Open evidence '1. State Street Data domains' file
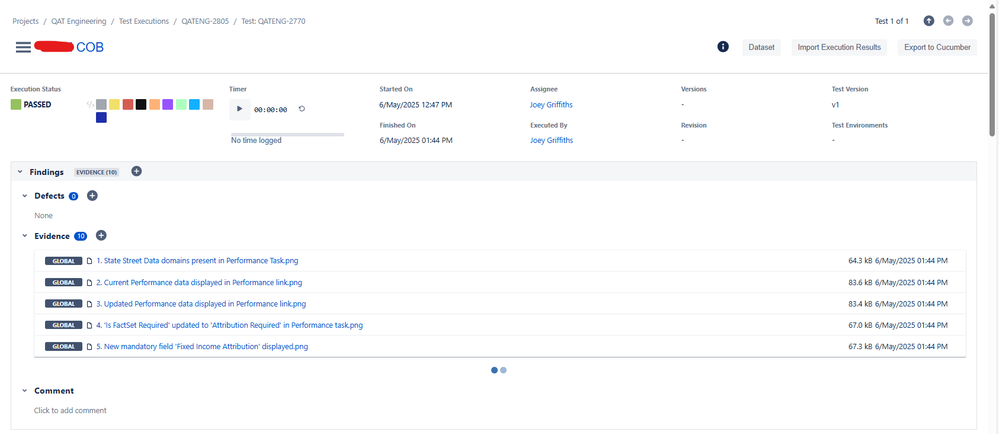The image size is (999, 434). click(x=197, y=261)
